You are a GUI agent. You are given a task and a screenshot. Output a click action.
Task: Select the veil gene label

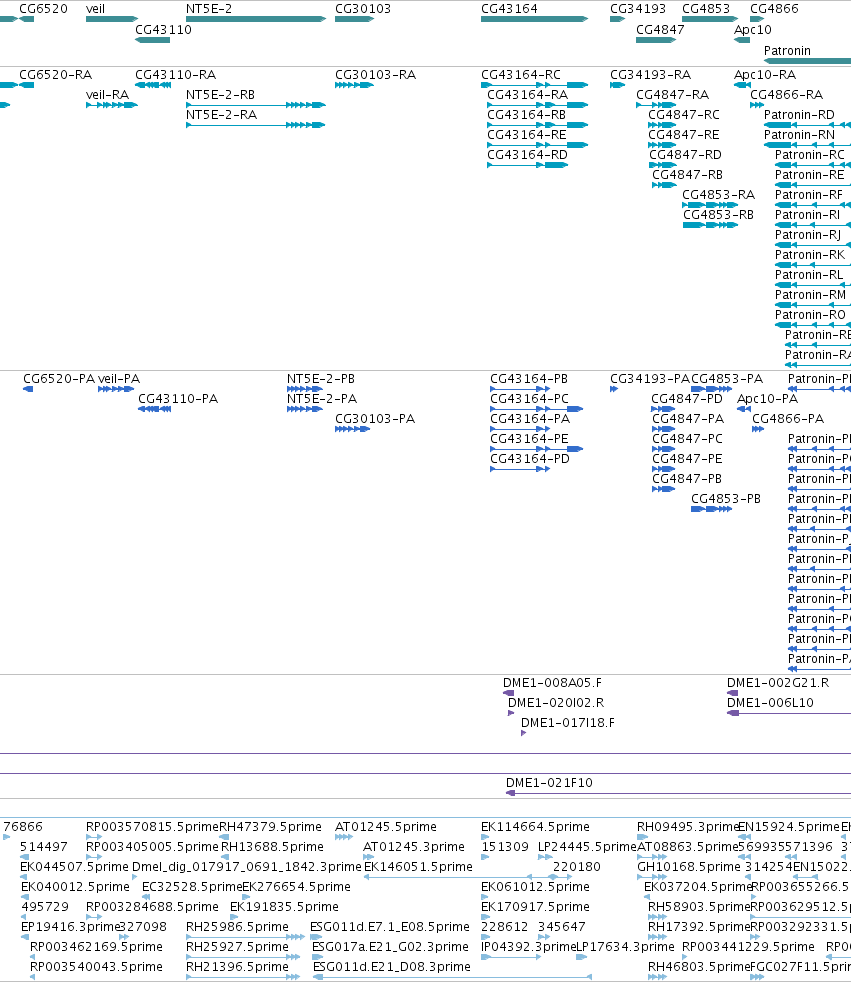tap(95, 9)
